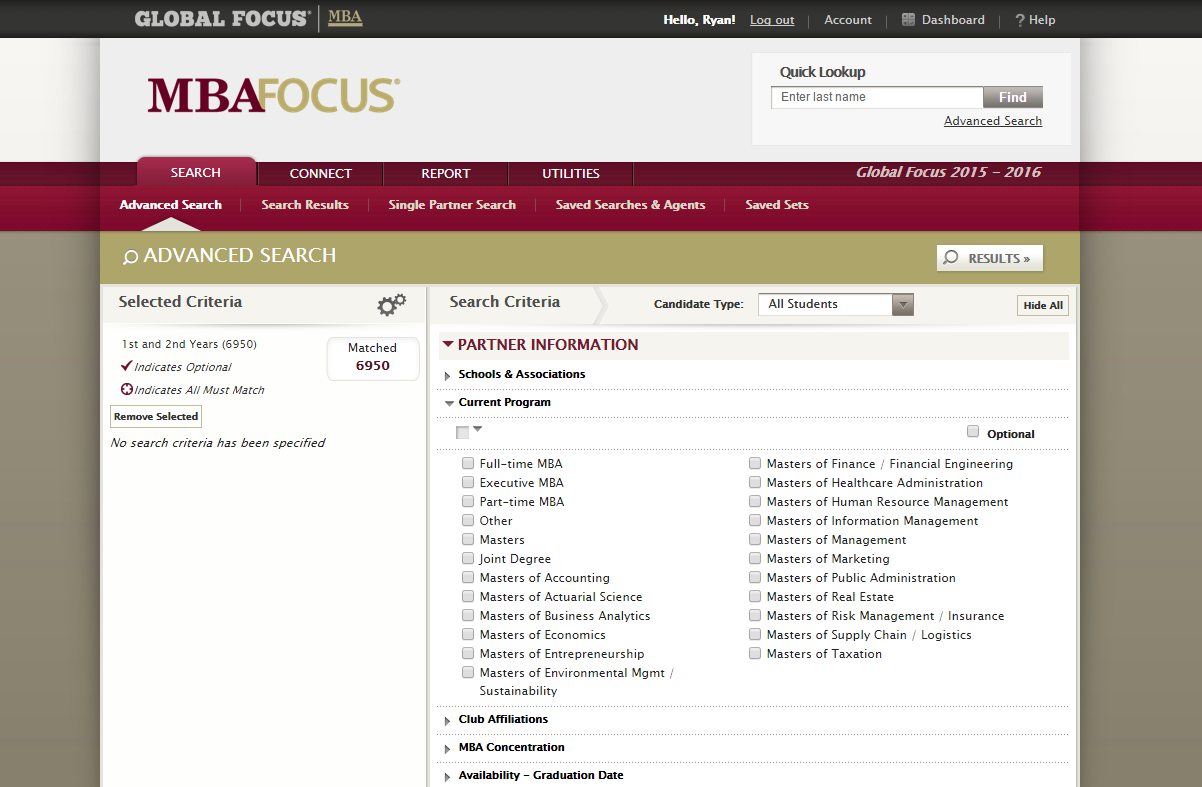This screenshot has height=787, width=1202.
Task: Check Masters of Marketing checkbox
Action: [755, 559]
